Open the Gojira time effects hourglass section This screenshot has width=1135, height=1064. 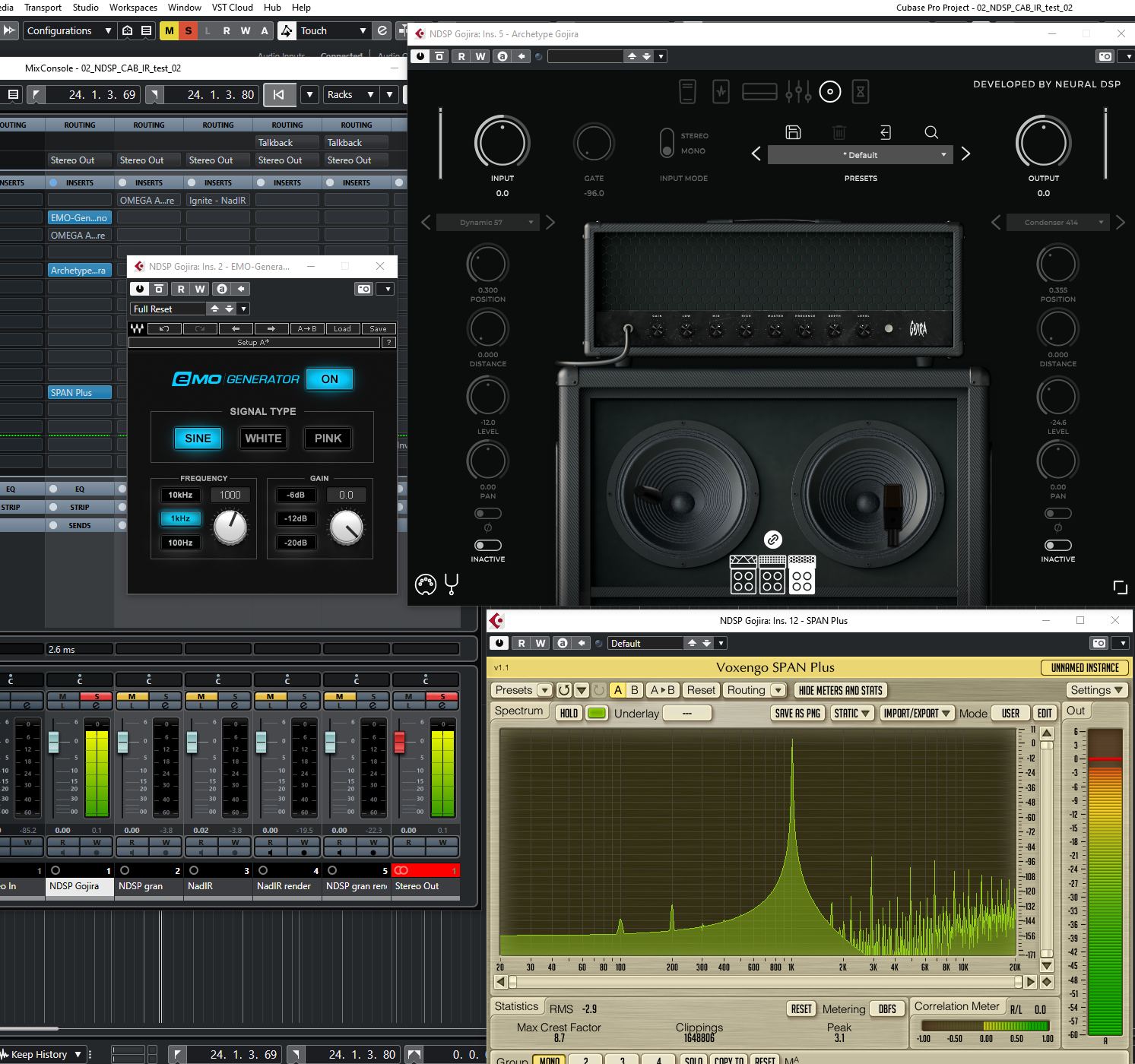pos(861,92)
